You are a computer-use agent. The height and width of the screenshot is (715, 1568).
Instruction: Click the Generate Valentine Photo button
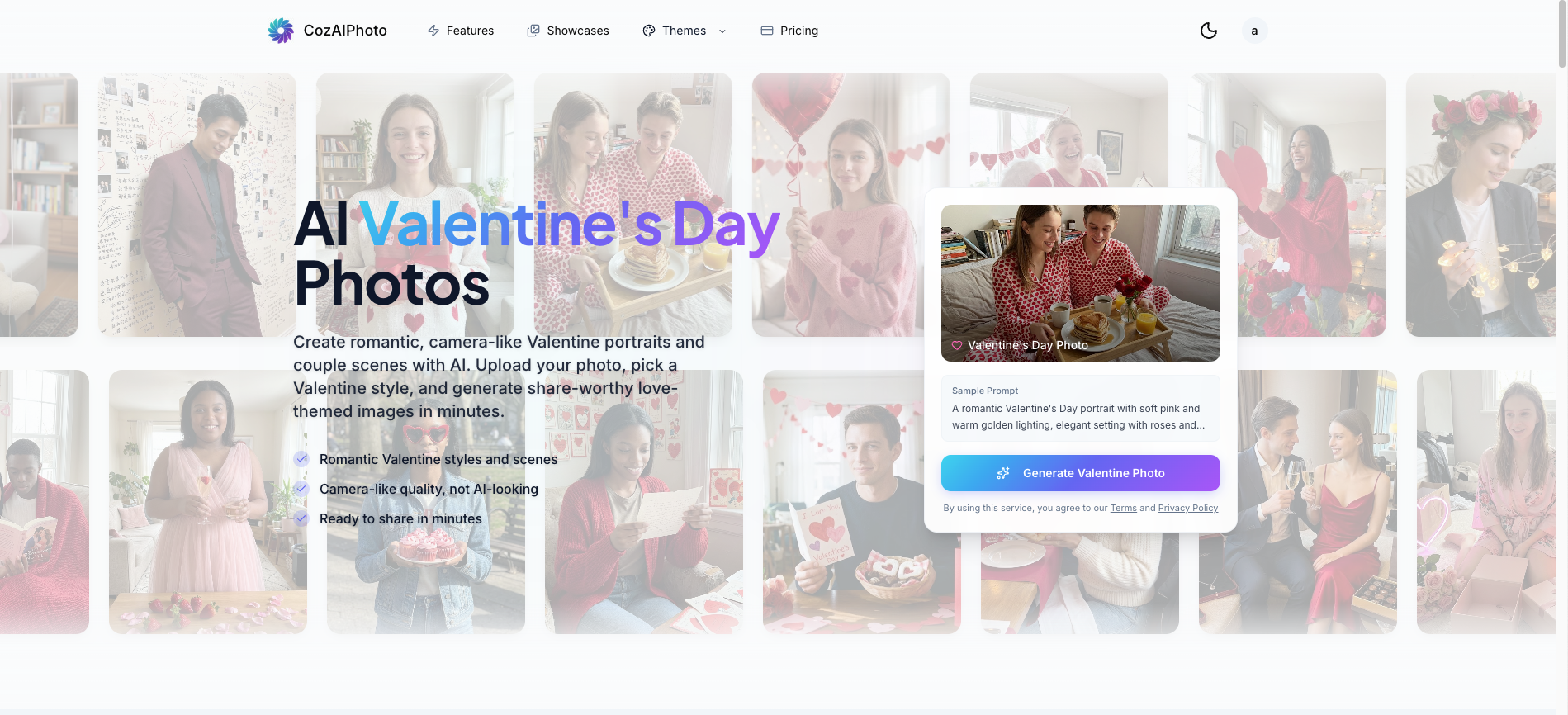[x=1081, y=473]
